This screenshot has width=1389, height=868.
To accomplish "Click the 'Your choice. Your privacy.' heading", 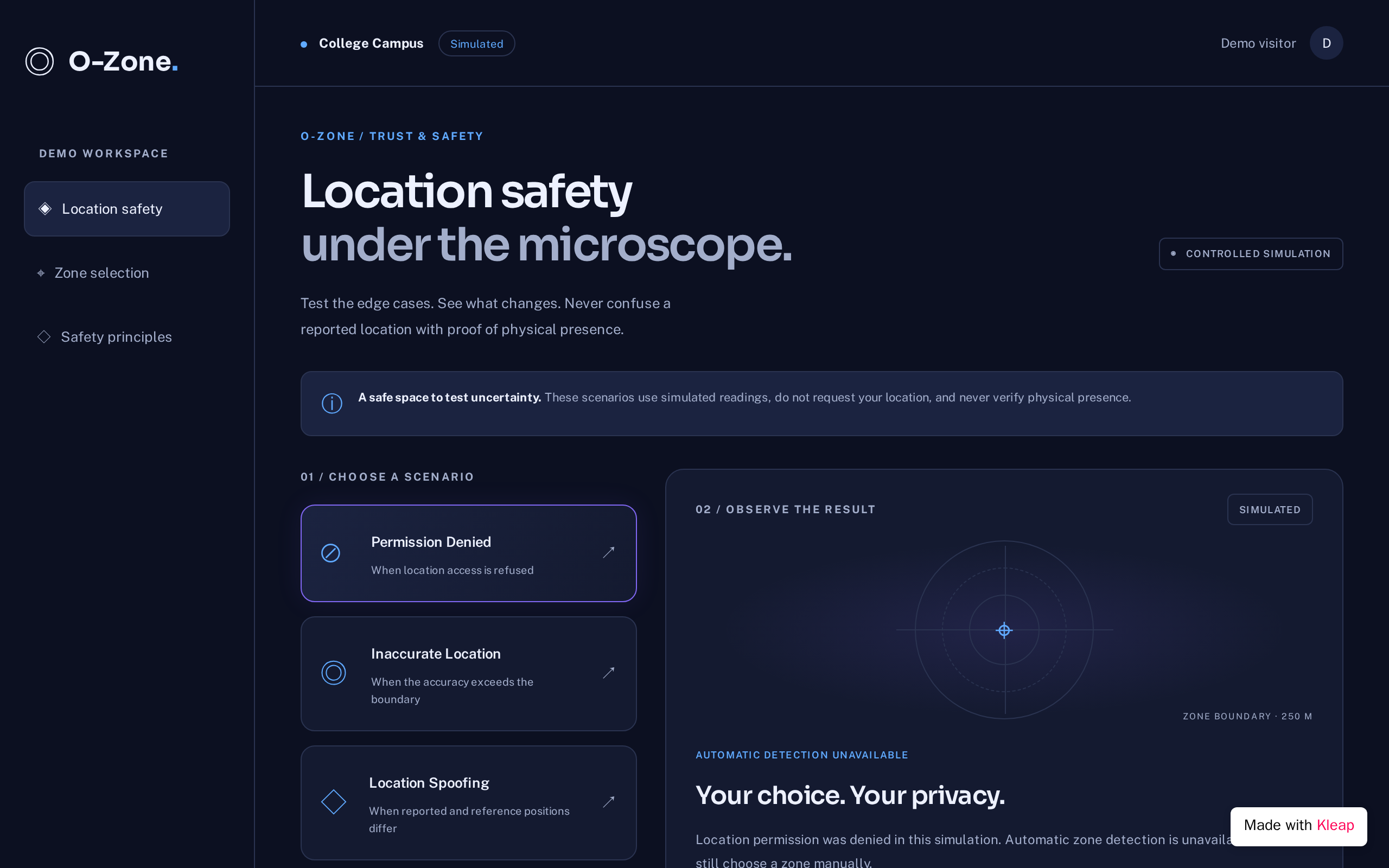I will click(x=850, y=796).
